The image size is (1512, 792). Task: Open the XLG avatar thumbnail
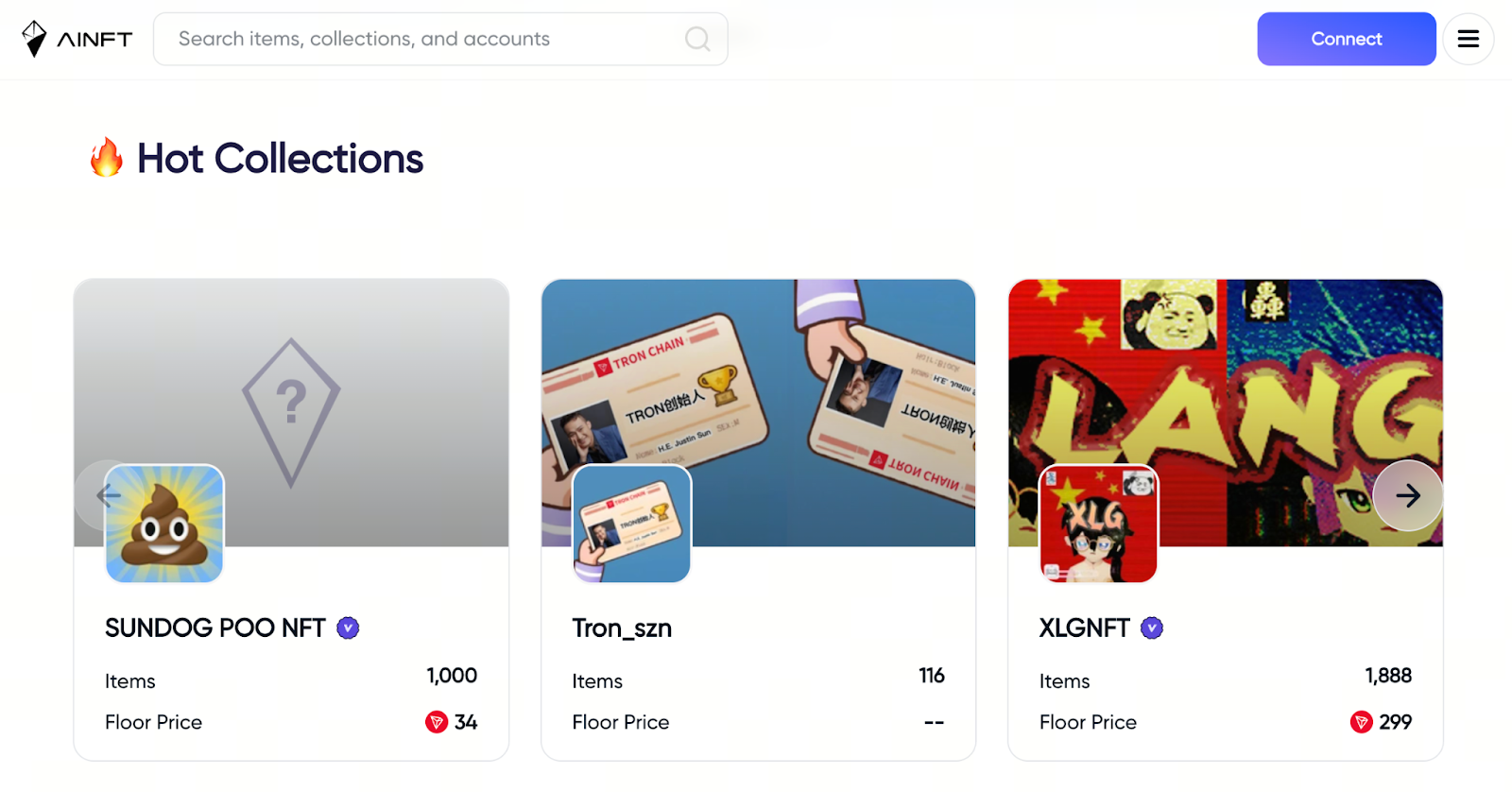1098,524
